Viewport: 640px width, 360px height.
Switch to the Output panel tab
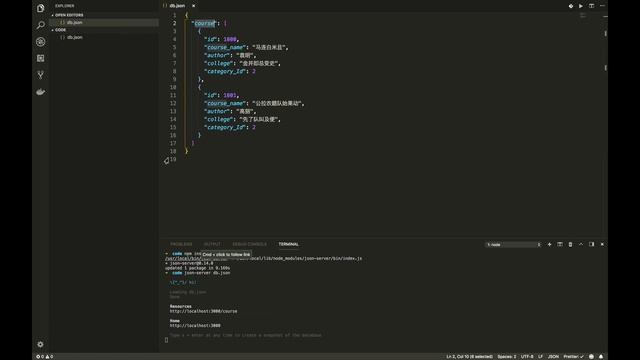[212, 244]
